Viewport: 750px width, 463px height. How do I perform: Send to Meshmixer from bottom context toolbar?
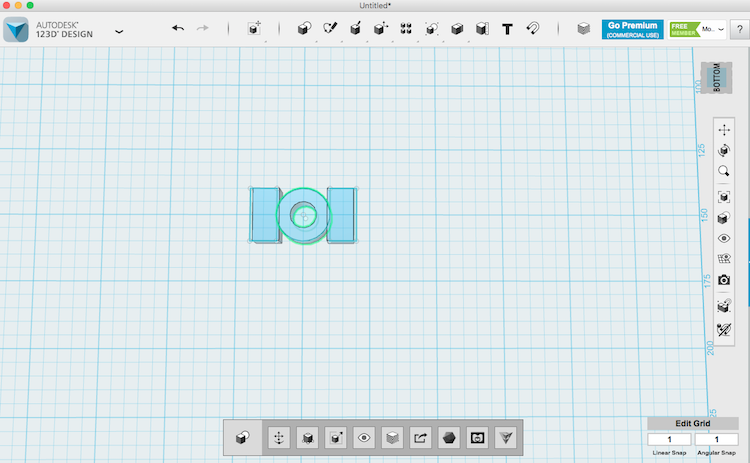point(477,438)
